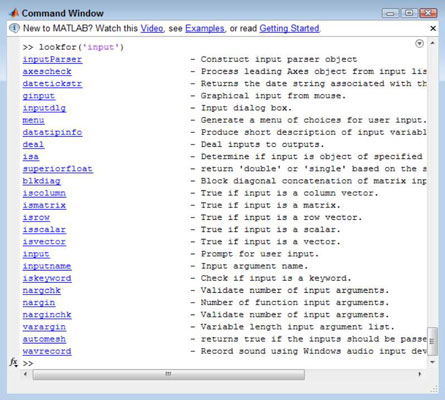The image size is (445, 400).
Task: Click 'Input dialog box.' description
Action: tap(246, 108)
